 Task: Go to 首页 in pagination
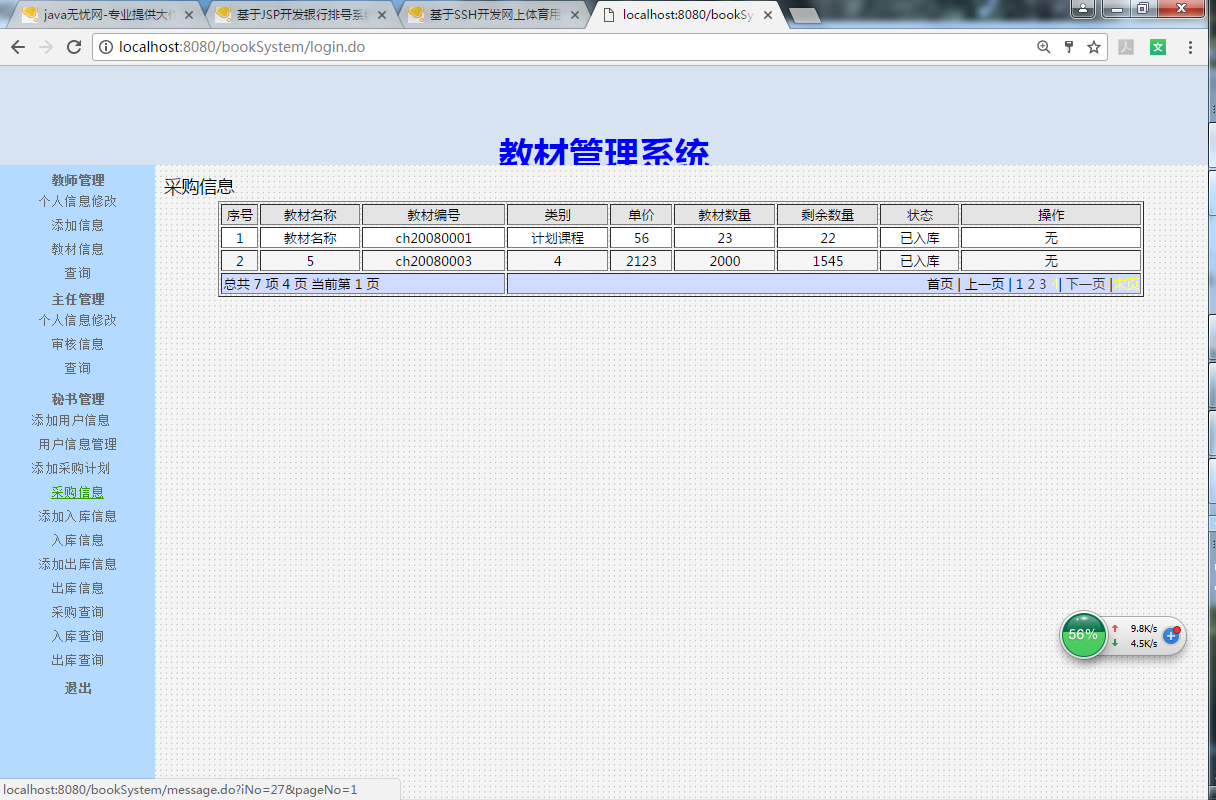[940, 284]
